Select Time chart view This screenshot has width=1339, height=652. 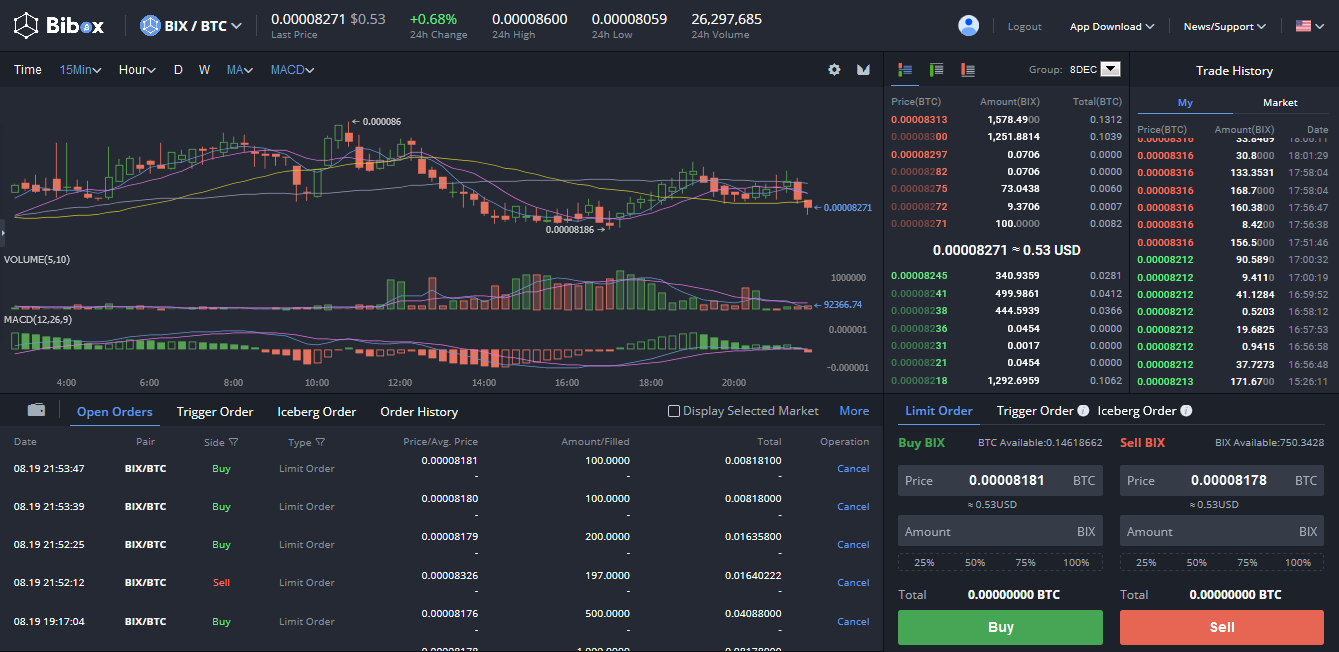[28, 70]
